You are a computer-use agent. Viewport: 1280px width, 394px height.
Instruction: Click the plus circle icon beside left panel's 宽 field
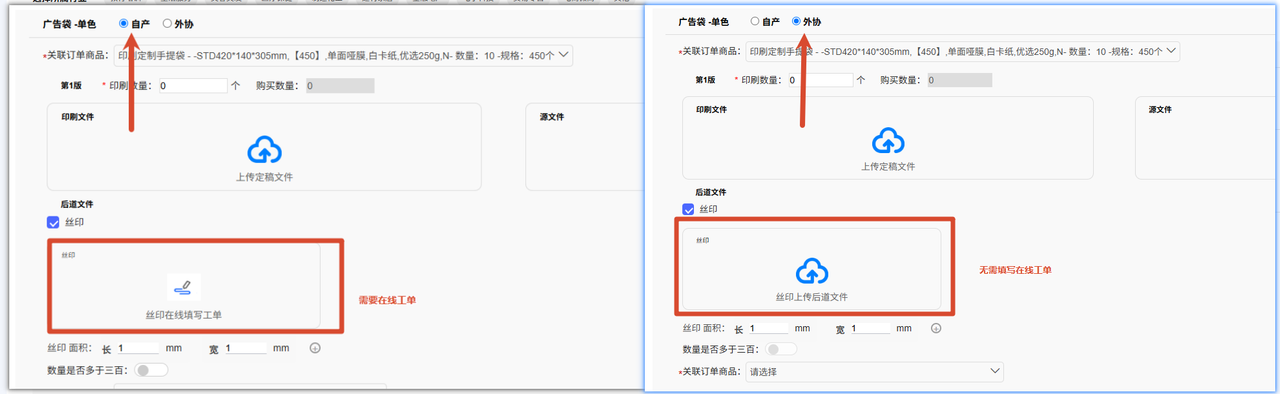314,348
